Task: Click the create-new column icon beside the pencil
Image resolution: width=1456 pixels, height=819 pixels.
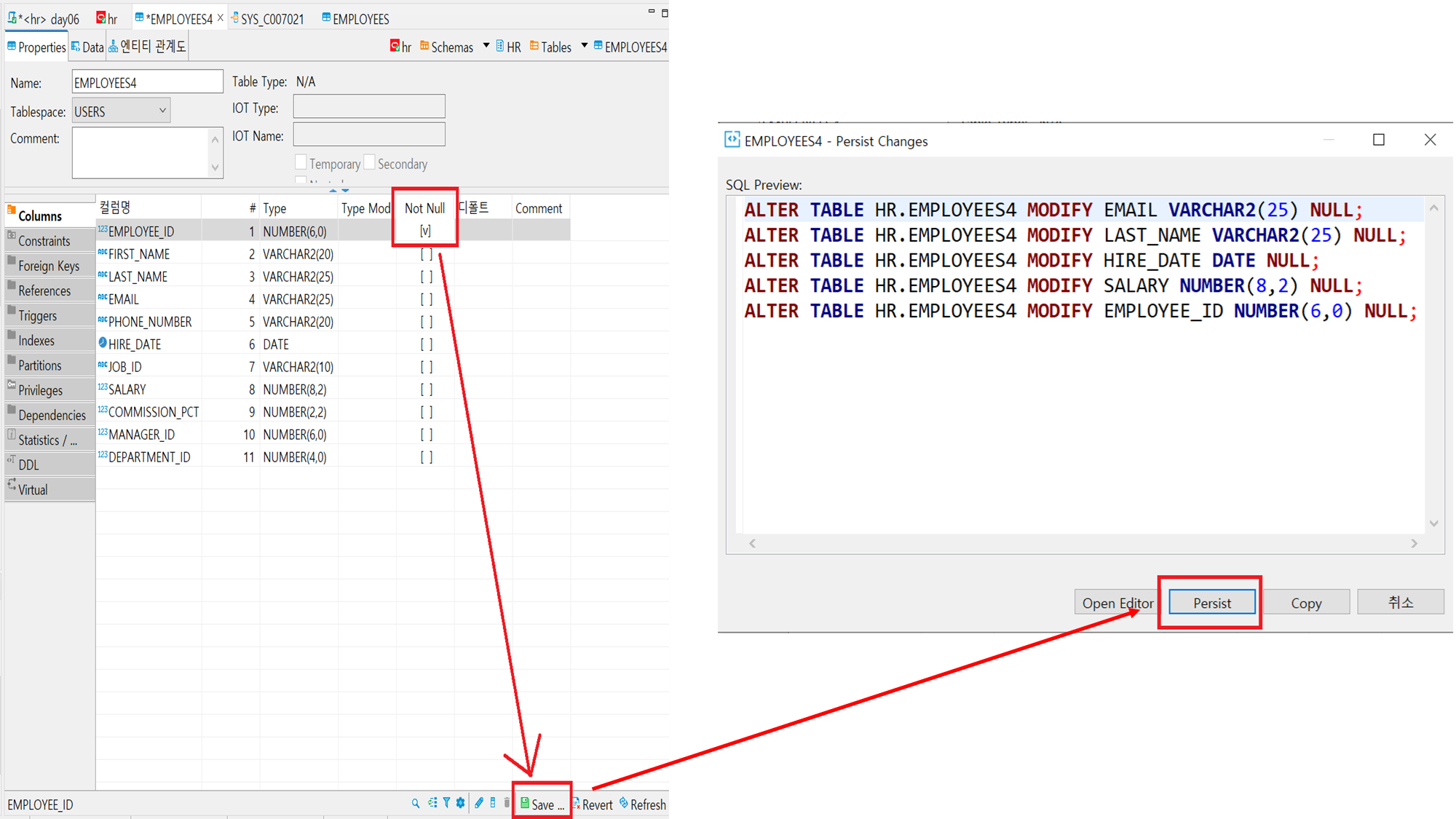Action: 493,803
